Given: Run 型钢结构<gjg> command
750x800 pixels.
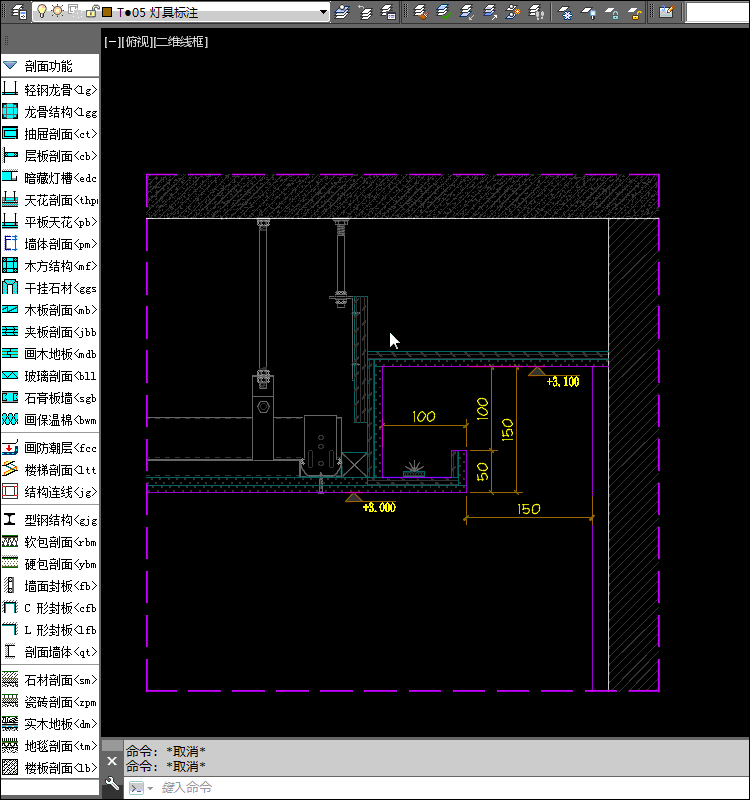Looking at the screenshot, I should (50, 520).
